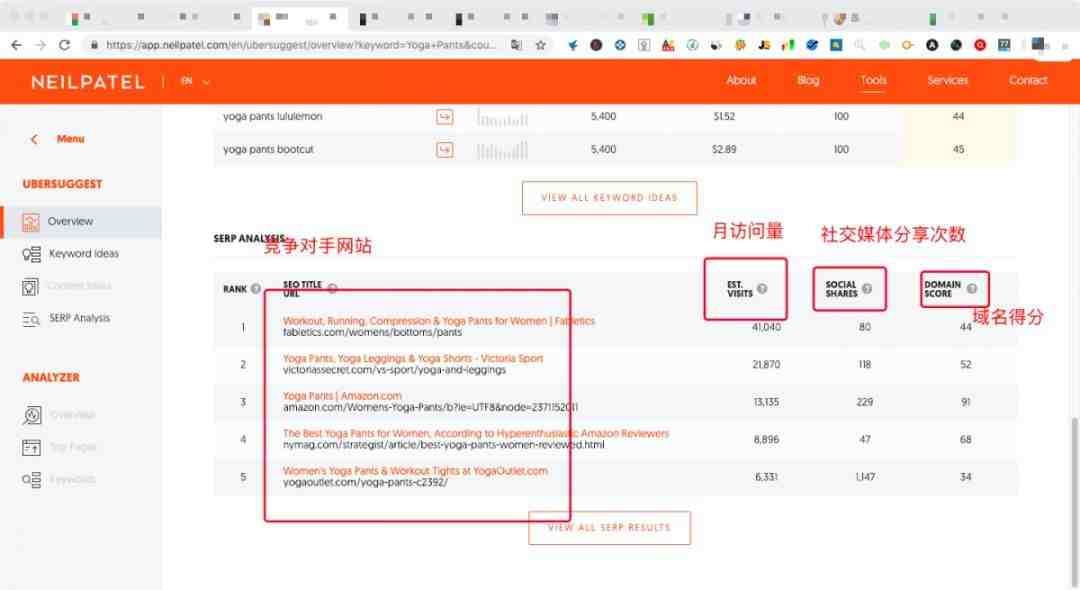Click help icon next to SEO TITLE URL header
This screenshot has height=590, width=1080.
(x=332, y=288)
